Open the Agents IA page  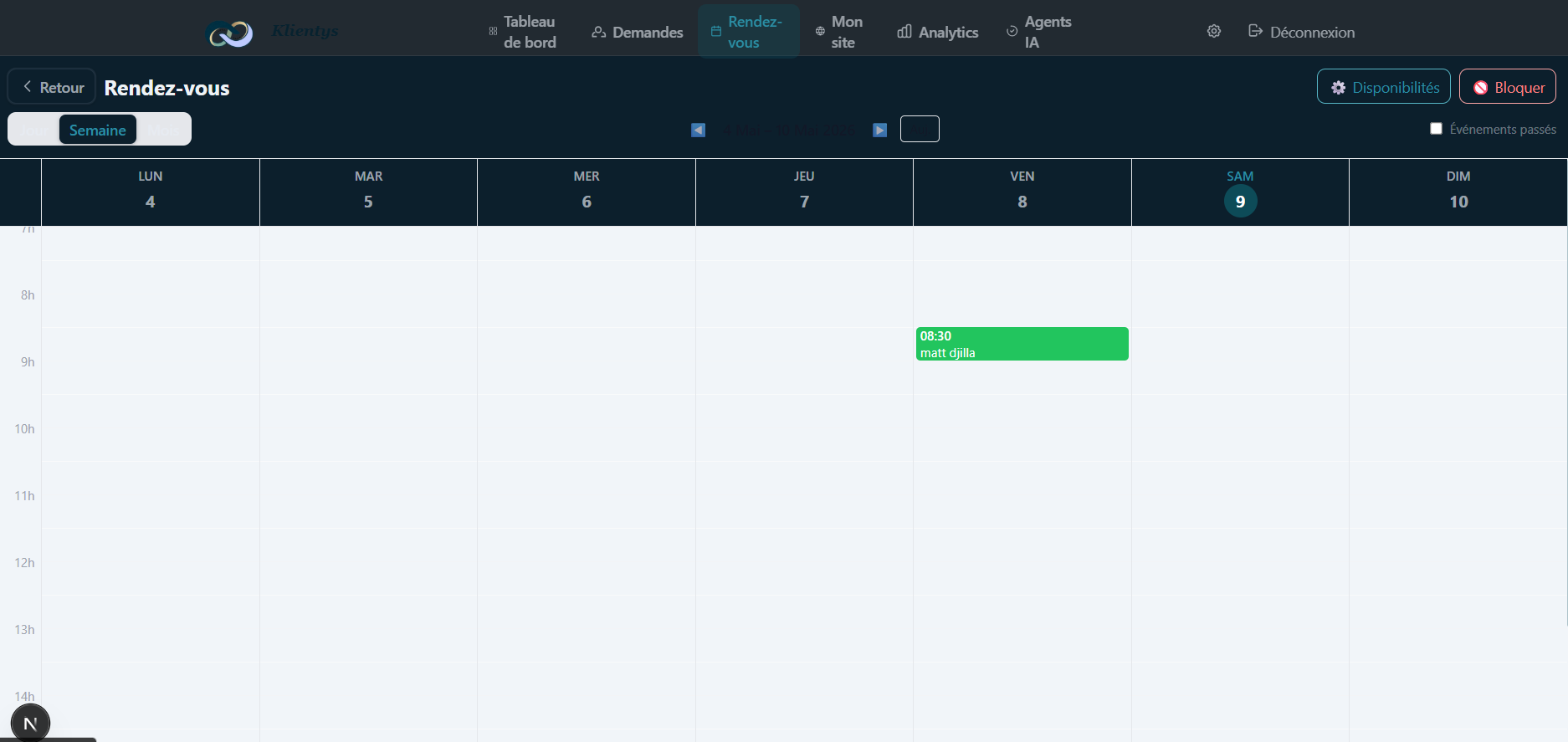(1038, 32)
